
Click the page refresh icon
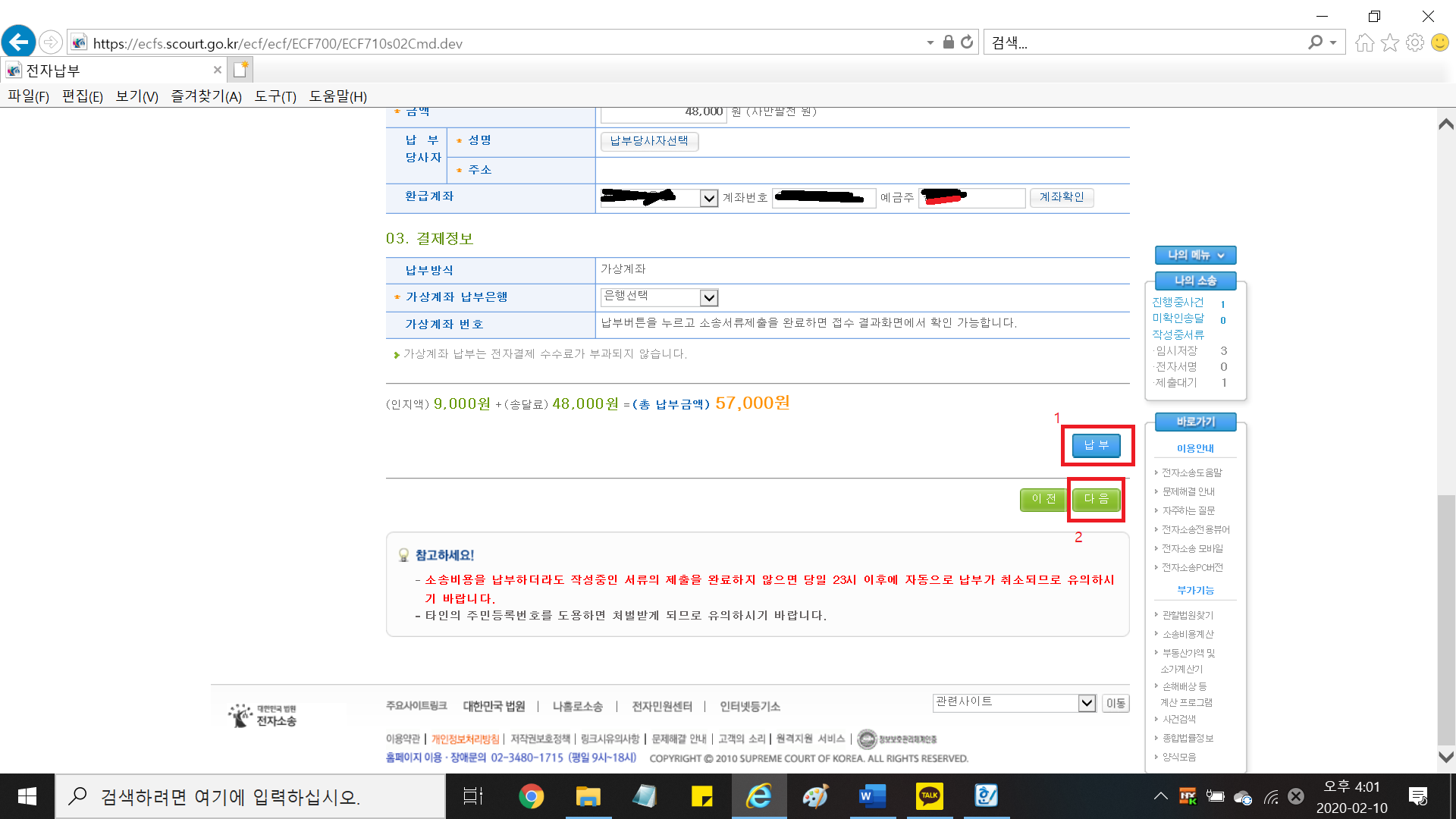point(967,42)
